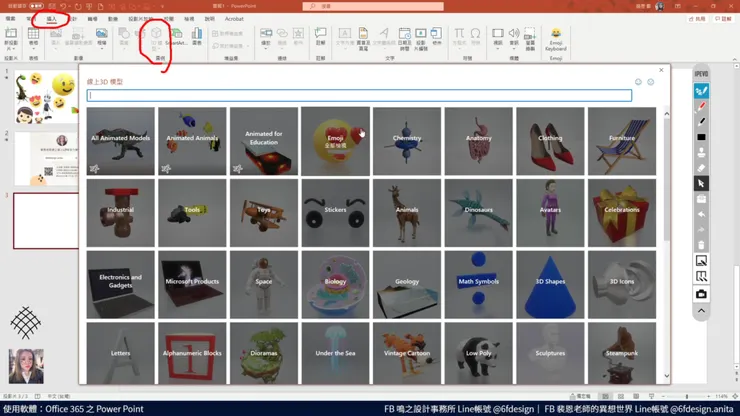
Task: Open the Avatars category tile
Action: pos(550,213)
